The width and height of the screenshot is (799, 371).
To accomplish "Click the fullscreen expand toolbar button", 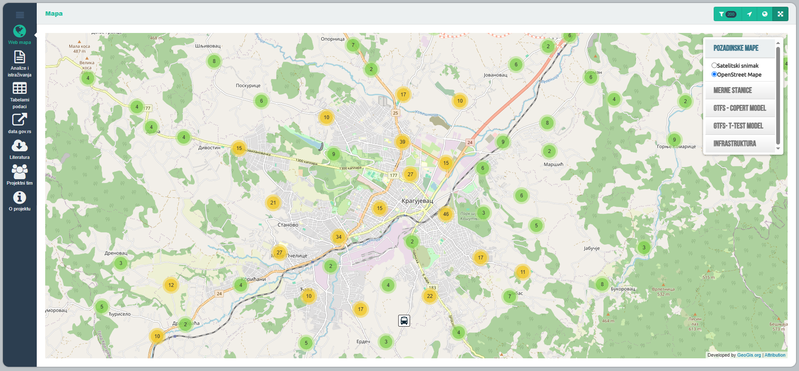I will point(780,14).
